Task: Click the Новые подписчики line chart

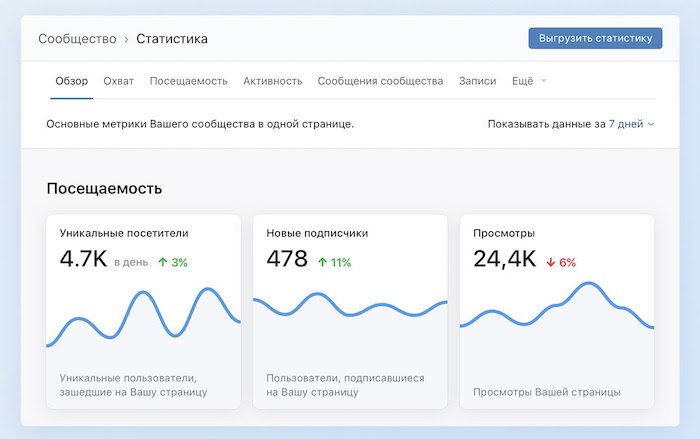Action: click(350, 305)
